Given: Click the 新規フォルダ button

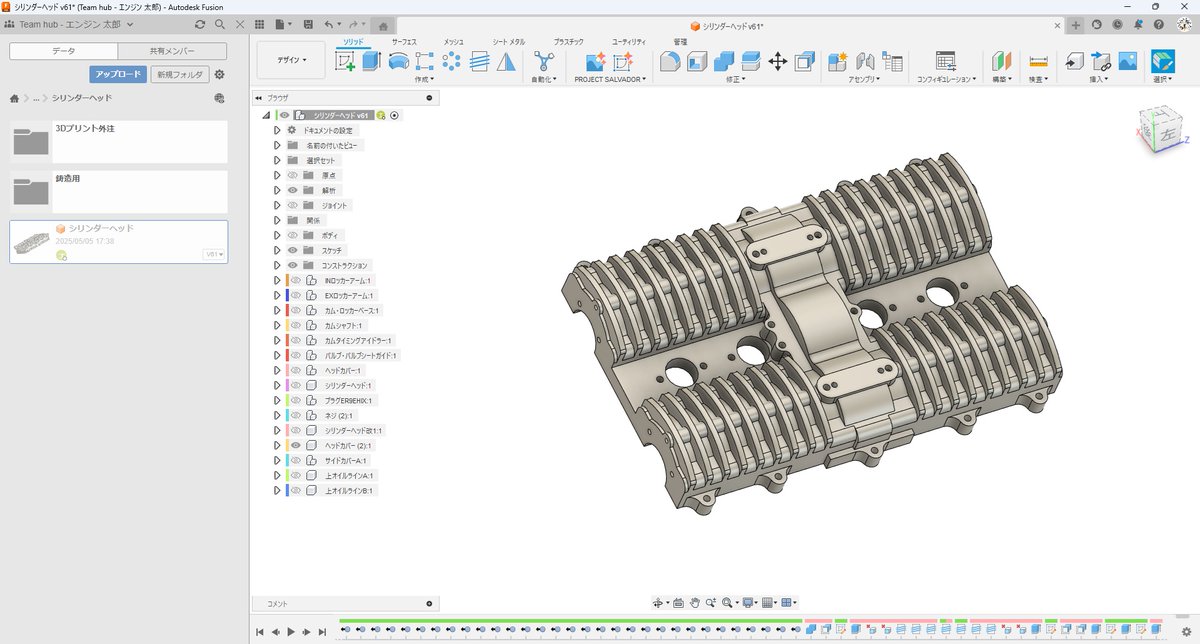Looking at the screenshot, I should pyautogui.click(x=180, y=74).
